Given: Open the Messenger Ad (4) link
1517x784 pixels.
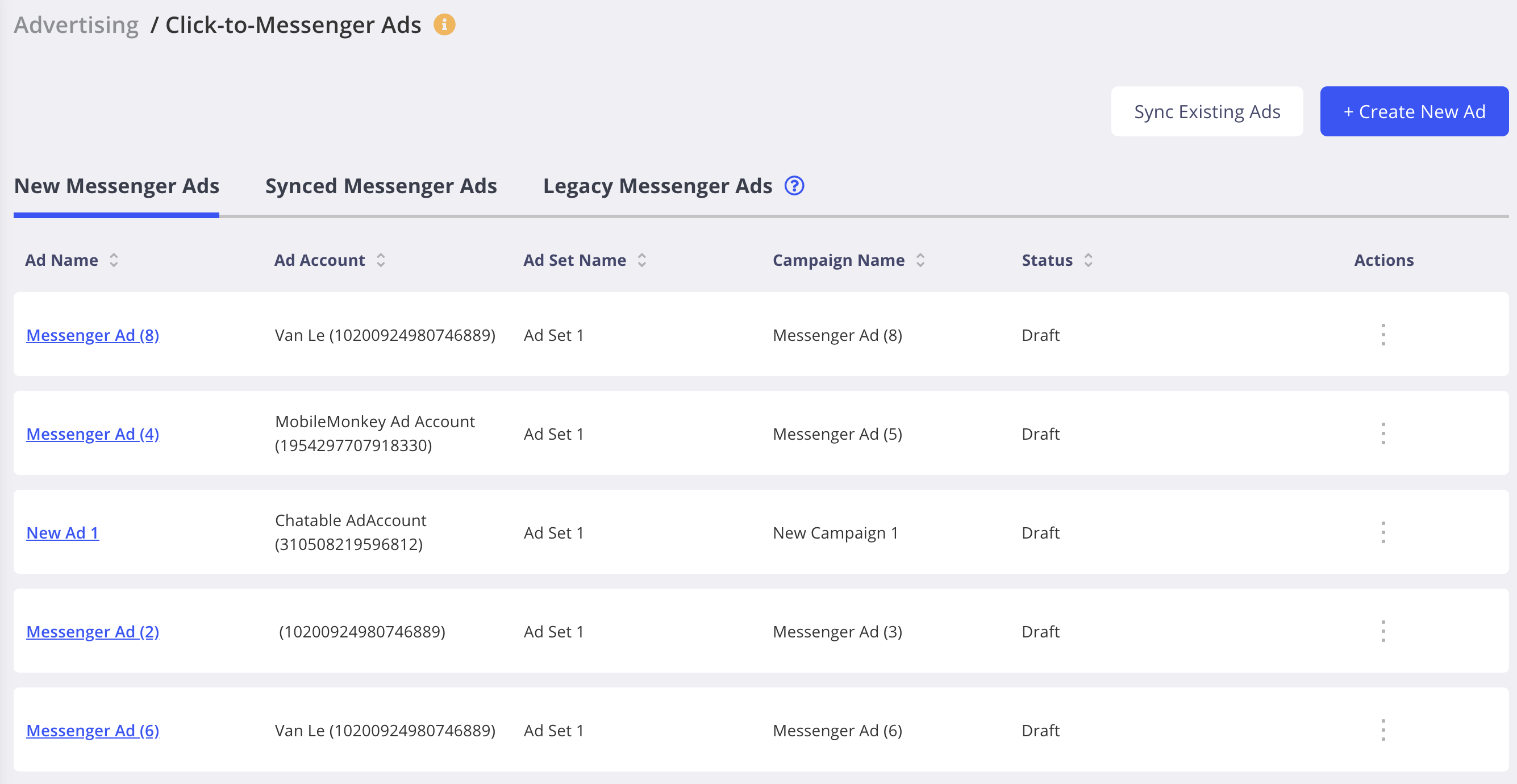Looking at the screenshot, I should 93,434.
